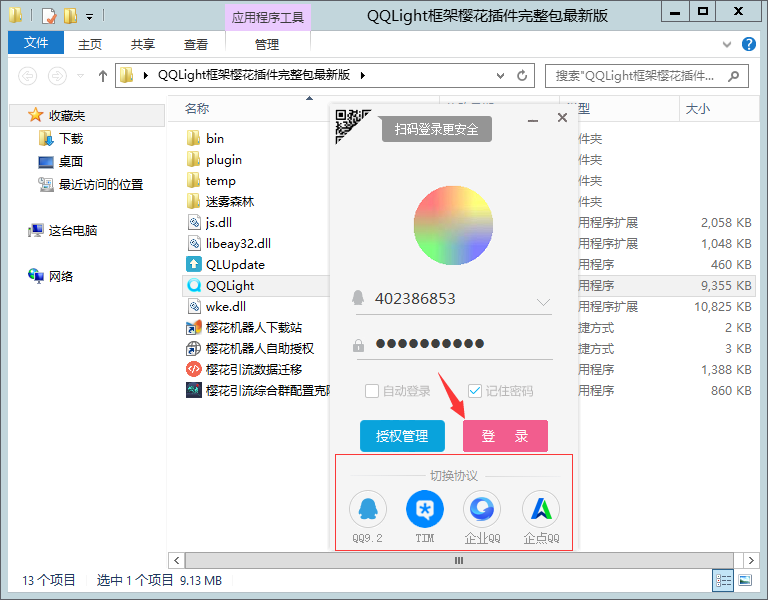Image resolution: width=768 pixels, height=600 pixels.
Task: Click the wke.dll file icon
Action: click(x=194, y=307)
